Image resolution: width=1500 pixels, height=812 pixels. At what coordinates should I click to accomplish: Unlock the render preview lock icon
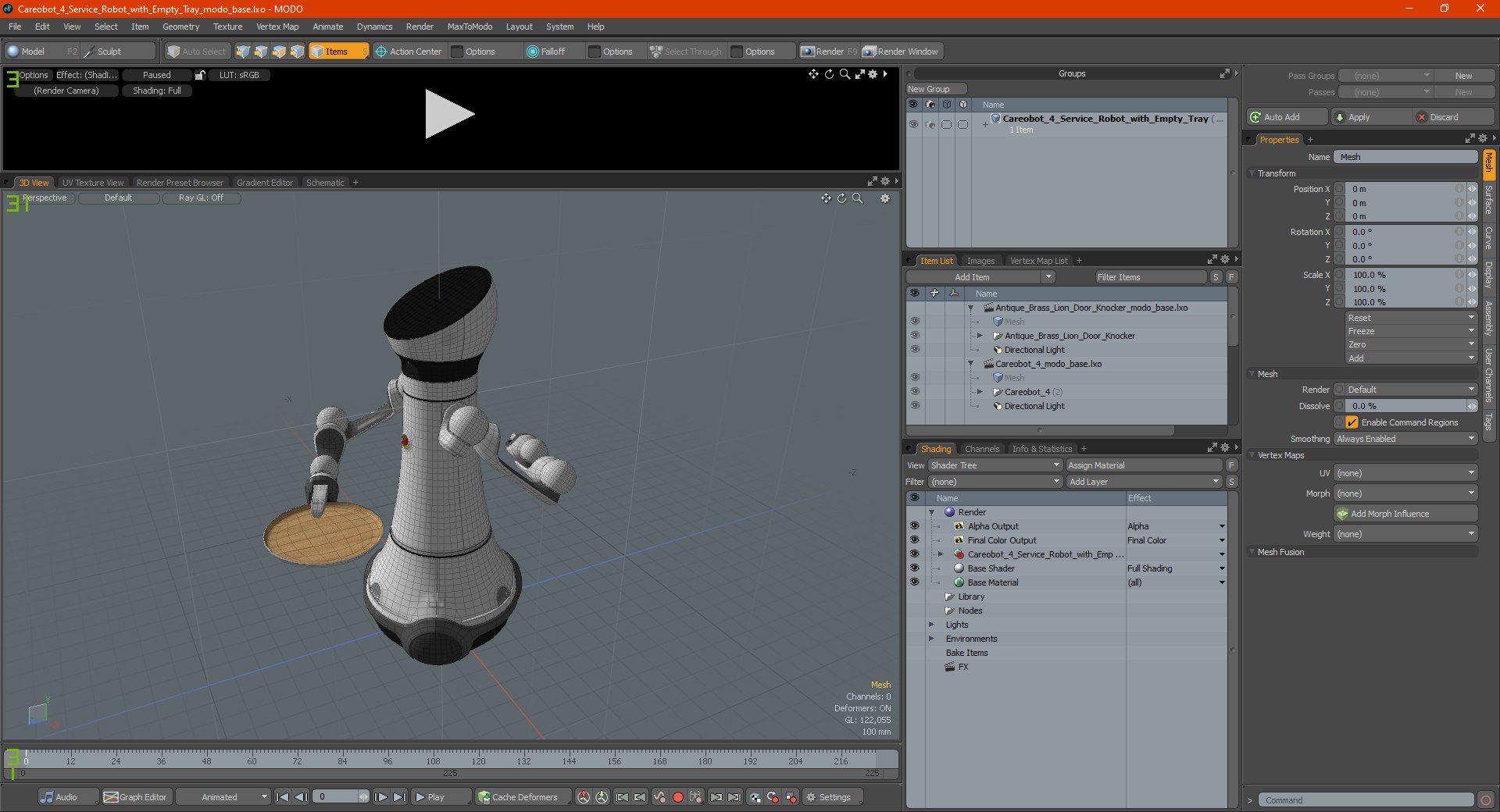click(x=200, y=75)
